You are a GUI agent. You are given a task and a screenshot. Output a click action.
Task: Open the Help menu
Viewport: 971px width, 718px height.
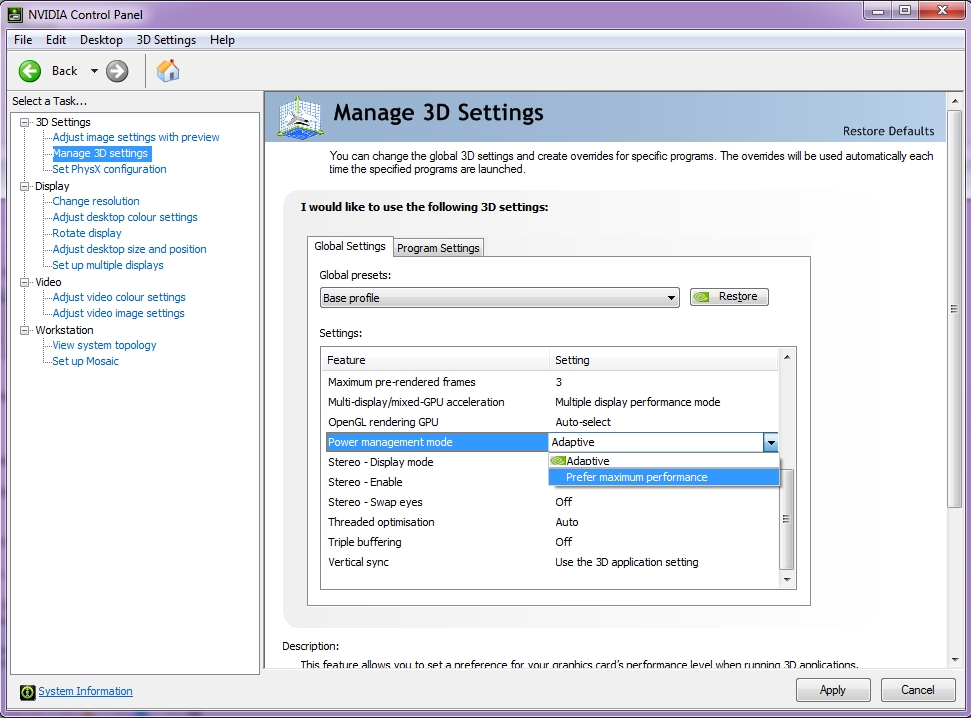pyautogui.click(x=222, y=40)
